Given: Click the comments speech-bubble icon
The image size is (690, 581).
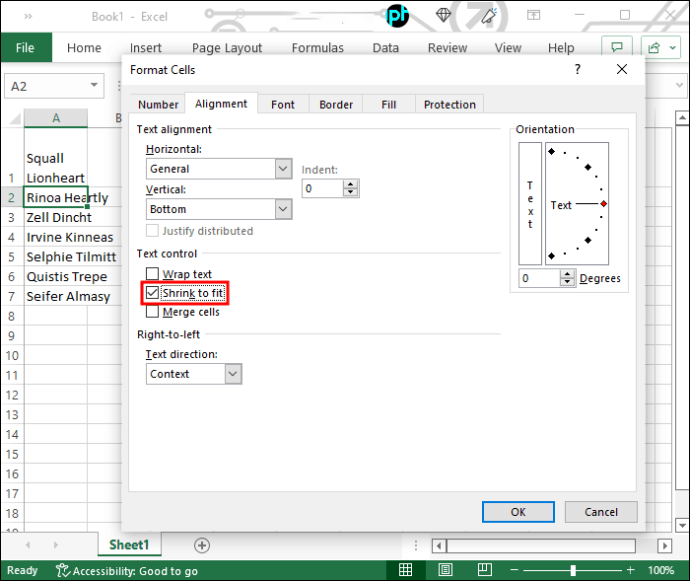Looking at the screenshot, I should (x=617, y=47).
